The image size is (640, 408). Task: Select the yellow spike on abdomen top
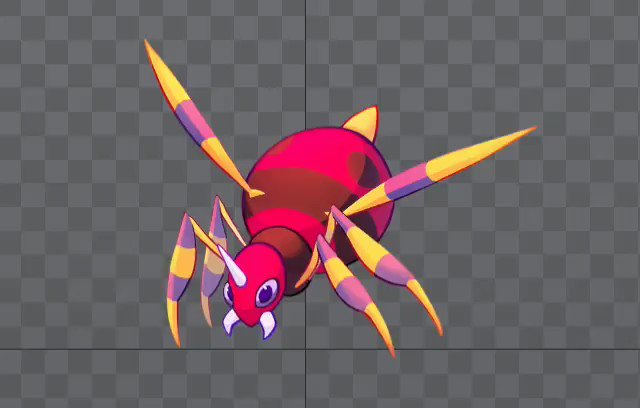point(362,123)
